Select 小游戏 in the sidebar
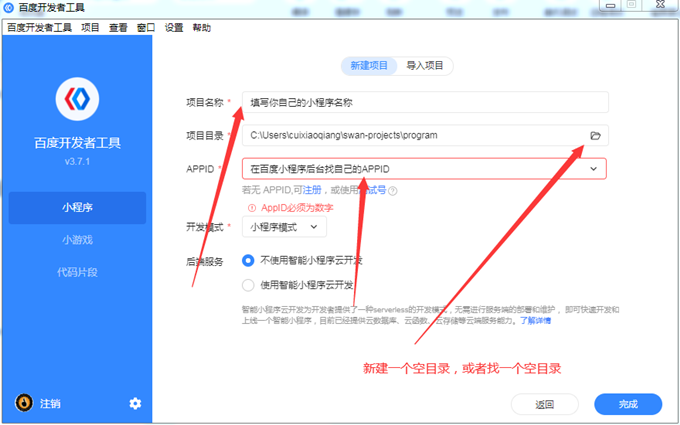Viewport: 680px width, 425px height. (x=77, y=240)
